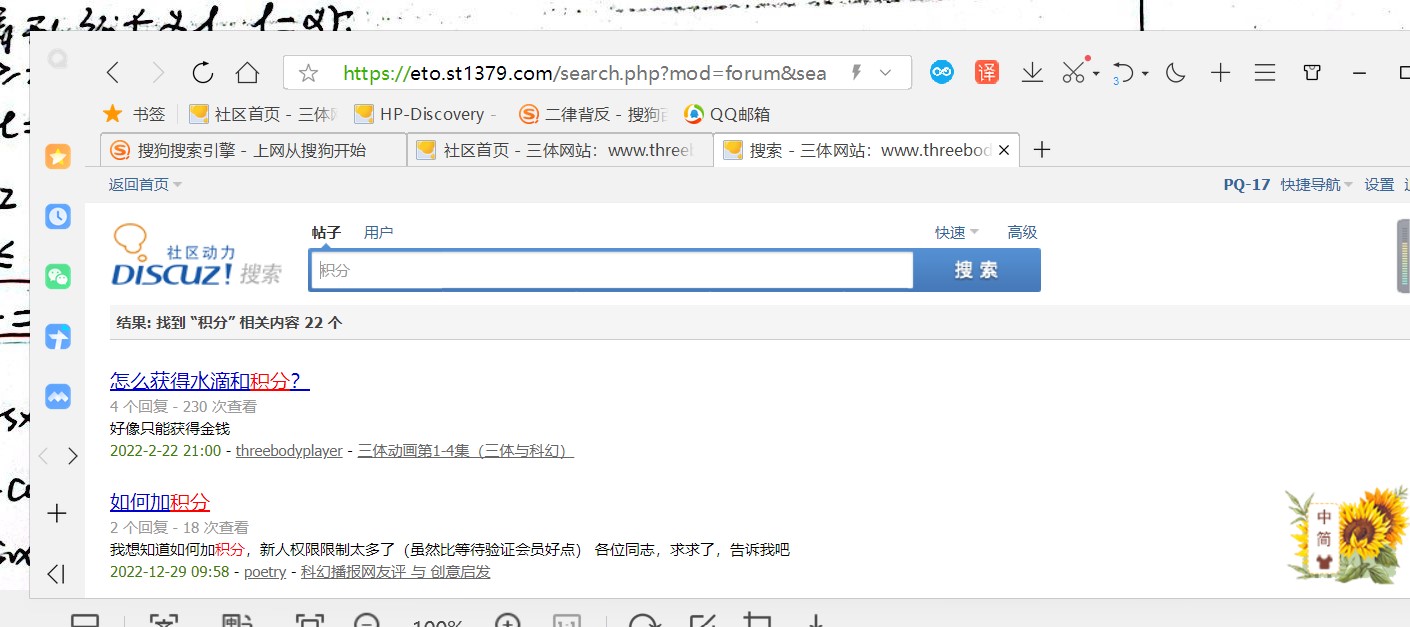Click the blue cloud-shaped icon in the sidebar
The width and height of the screenshot is (1410, 627).
pyautogui.click(x=58, y=397)
